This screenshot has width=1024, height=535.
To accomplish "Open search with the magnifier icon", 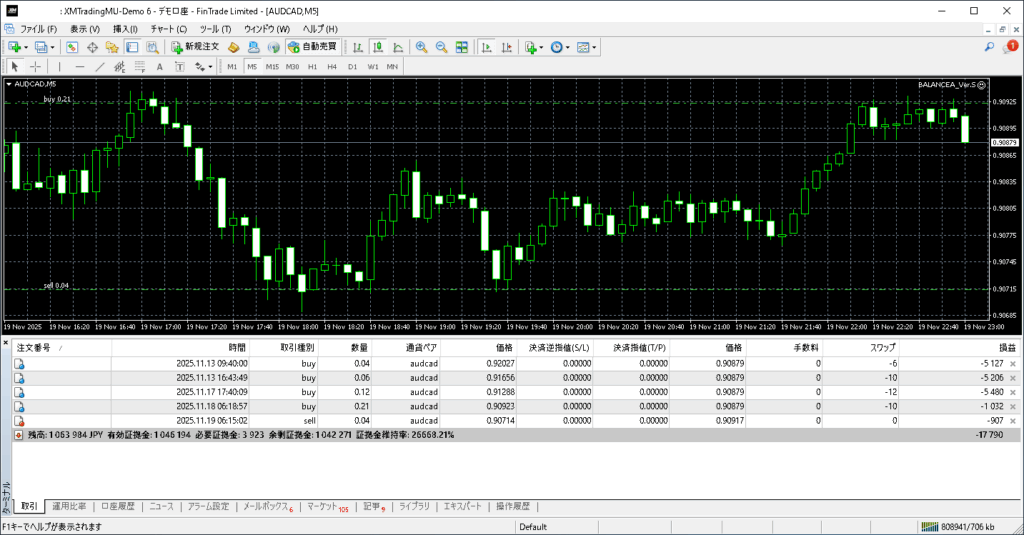I will (989, 47).
